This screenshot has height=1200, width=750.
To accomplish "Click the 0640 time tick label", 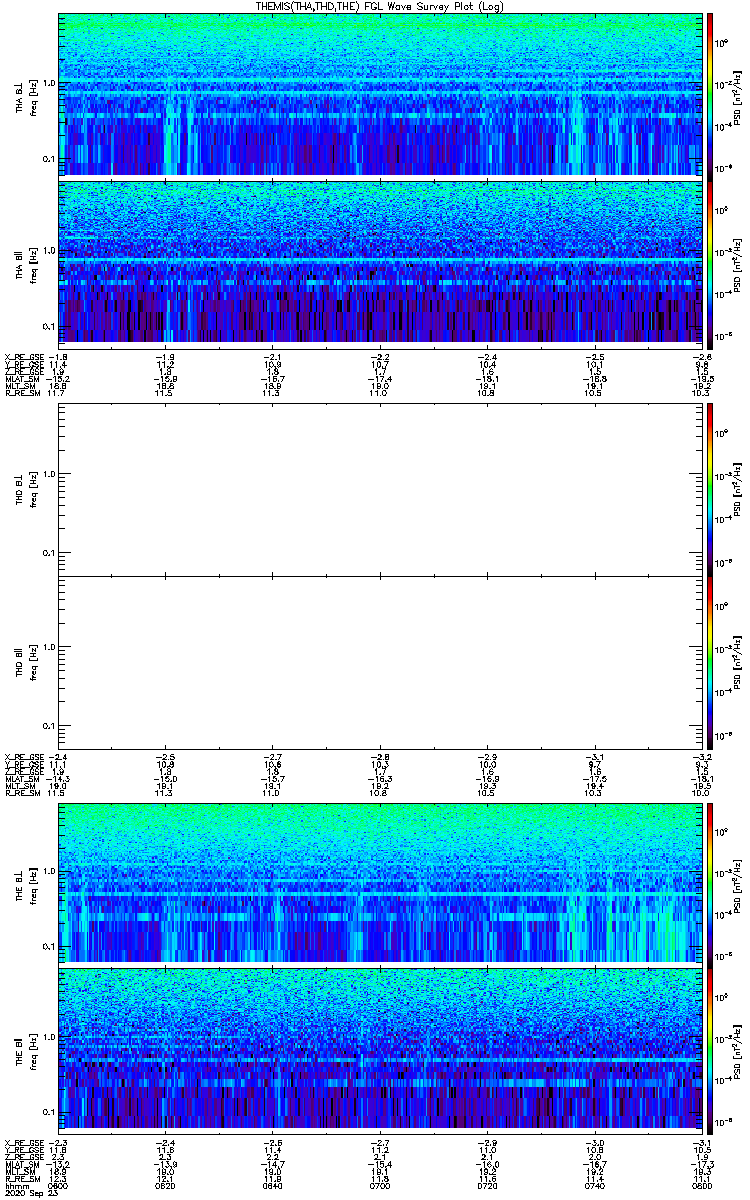I will coord(272,1188).
